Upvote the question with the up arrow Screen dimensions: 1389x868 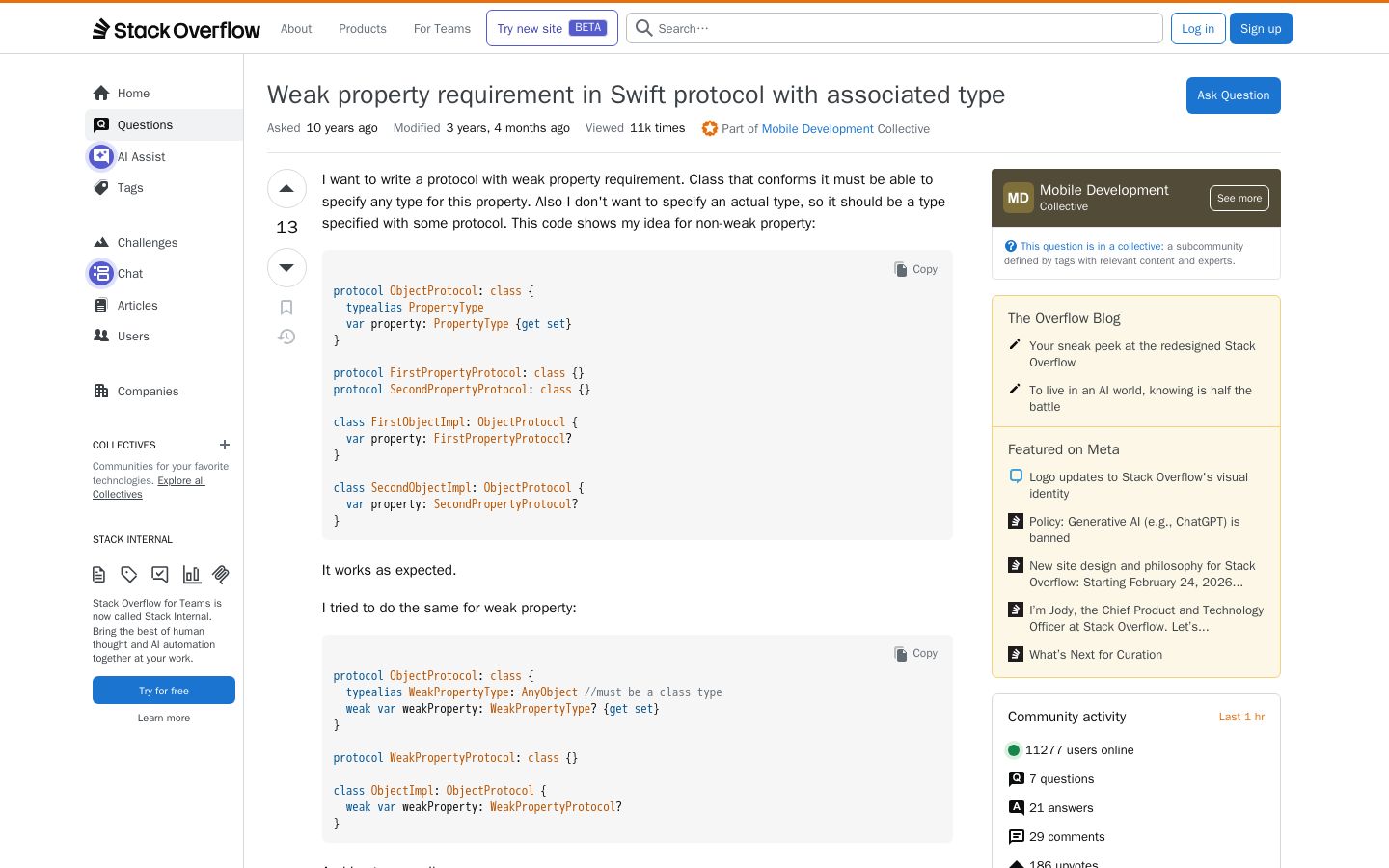pyautogui.click(x=286, y=189)
